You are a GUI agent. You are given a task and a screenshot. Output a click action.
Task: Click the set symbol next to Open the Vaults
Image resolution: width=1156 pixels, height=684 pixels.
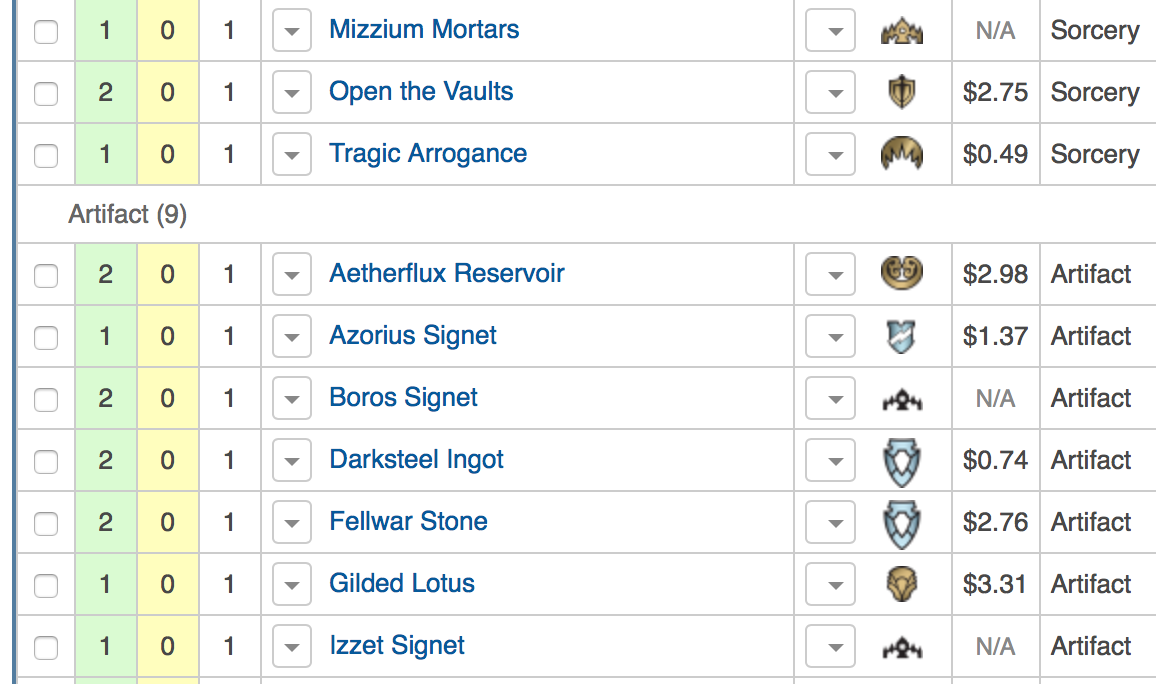901,92
